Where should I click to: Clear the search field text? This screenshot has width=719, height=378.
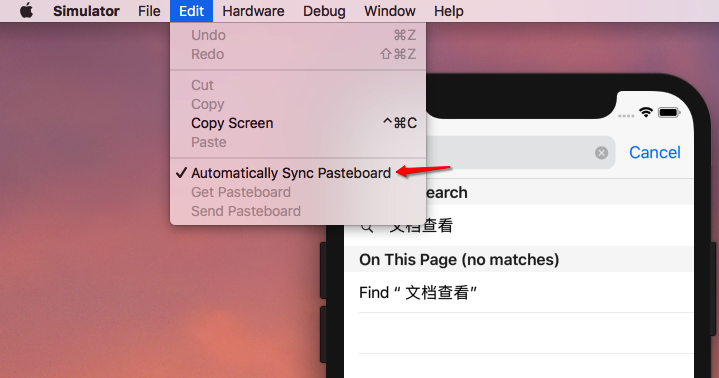pos(601,153)
